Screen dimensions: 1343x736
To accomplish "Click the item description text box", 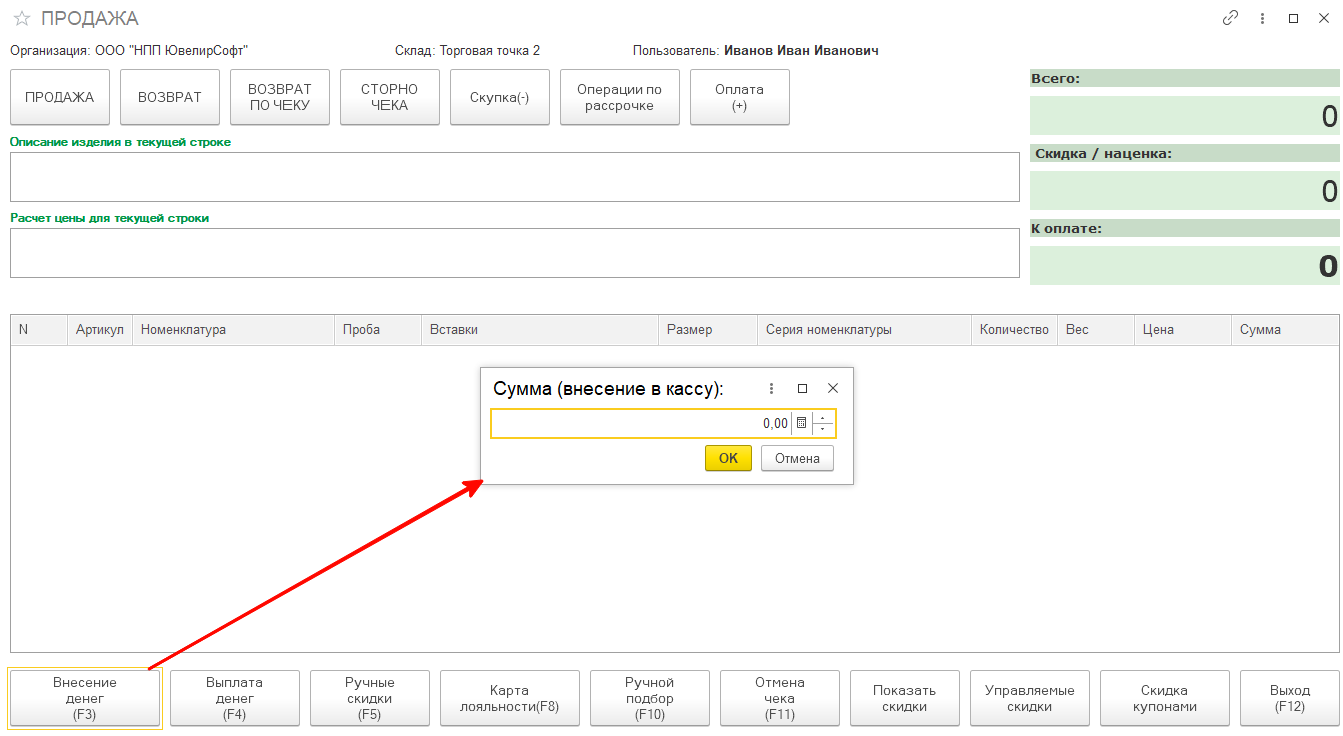I will 514,177.
